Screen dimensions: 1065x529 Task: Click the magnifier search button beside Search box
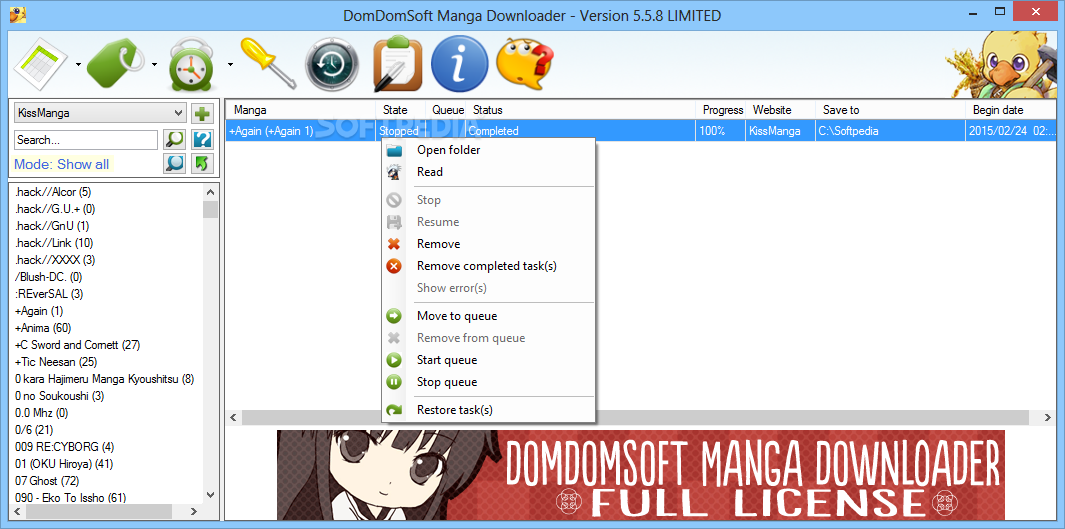(175, 140)
